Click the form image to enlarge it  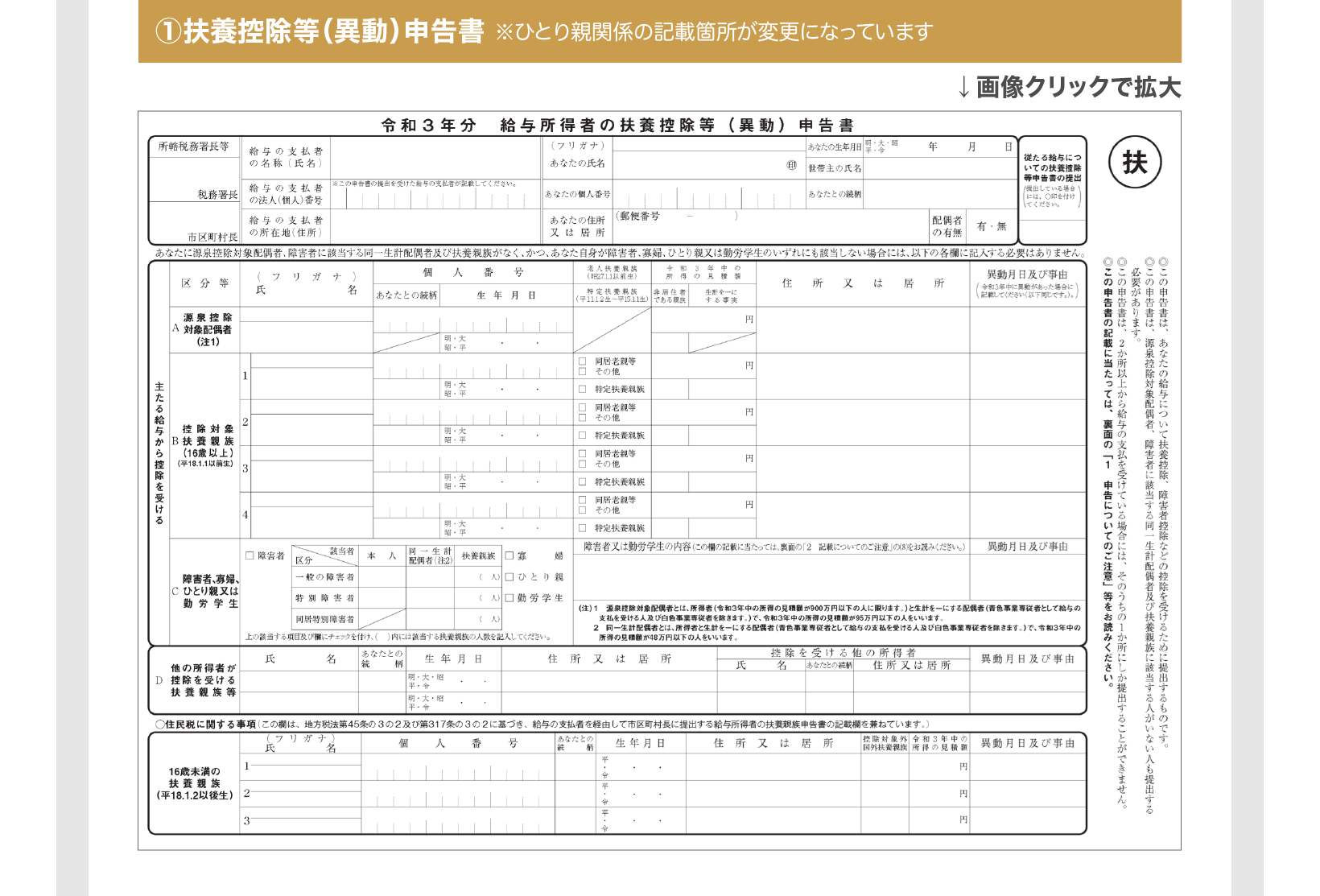(659, 481)
